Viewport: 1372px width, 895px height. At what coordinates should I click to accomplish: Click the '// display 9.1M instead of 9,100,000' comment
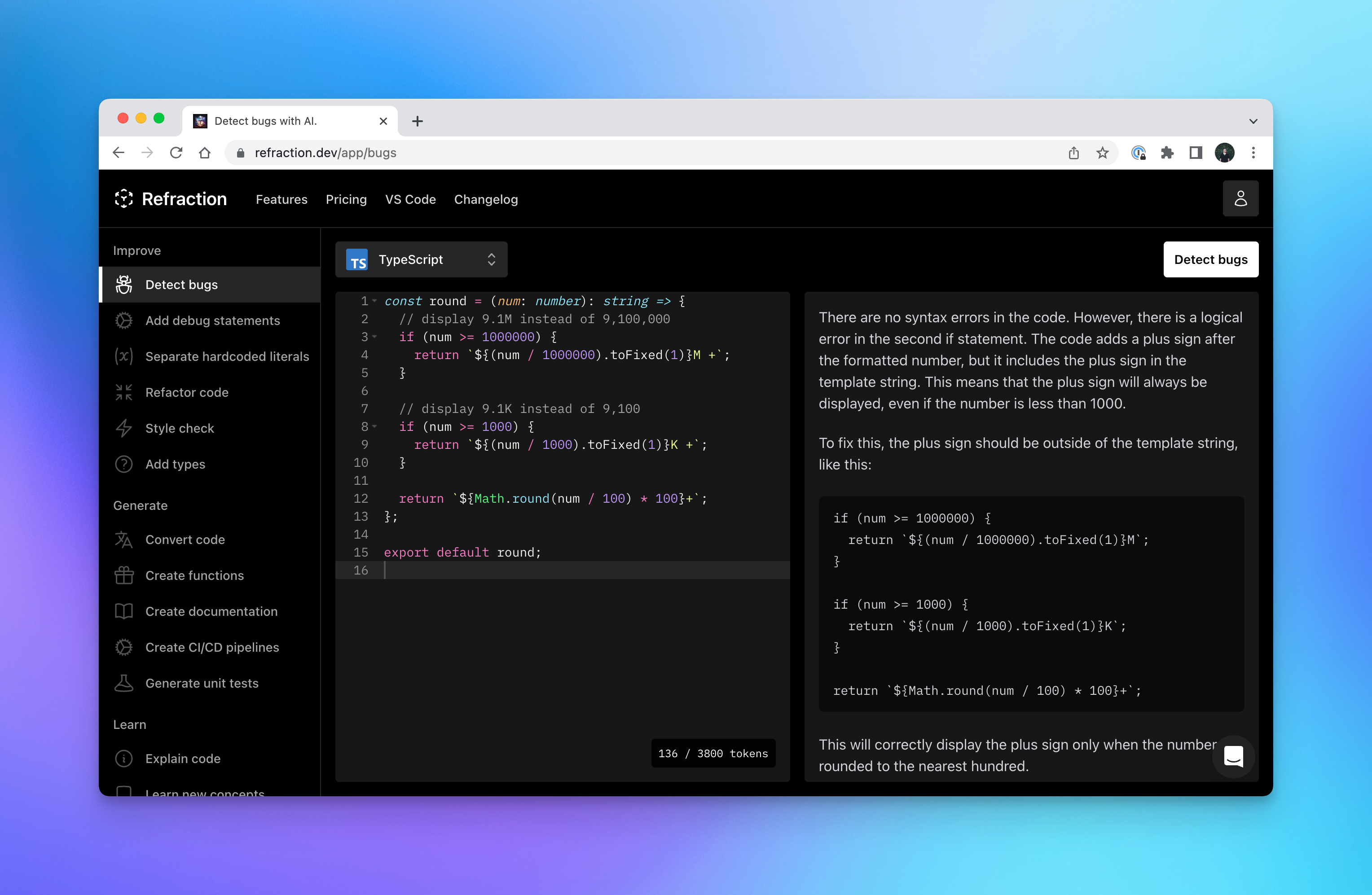click(x=534, y=319)
